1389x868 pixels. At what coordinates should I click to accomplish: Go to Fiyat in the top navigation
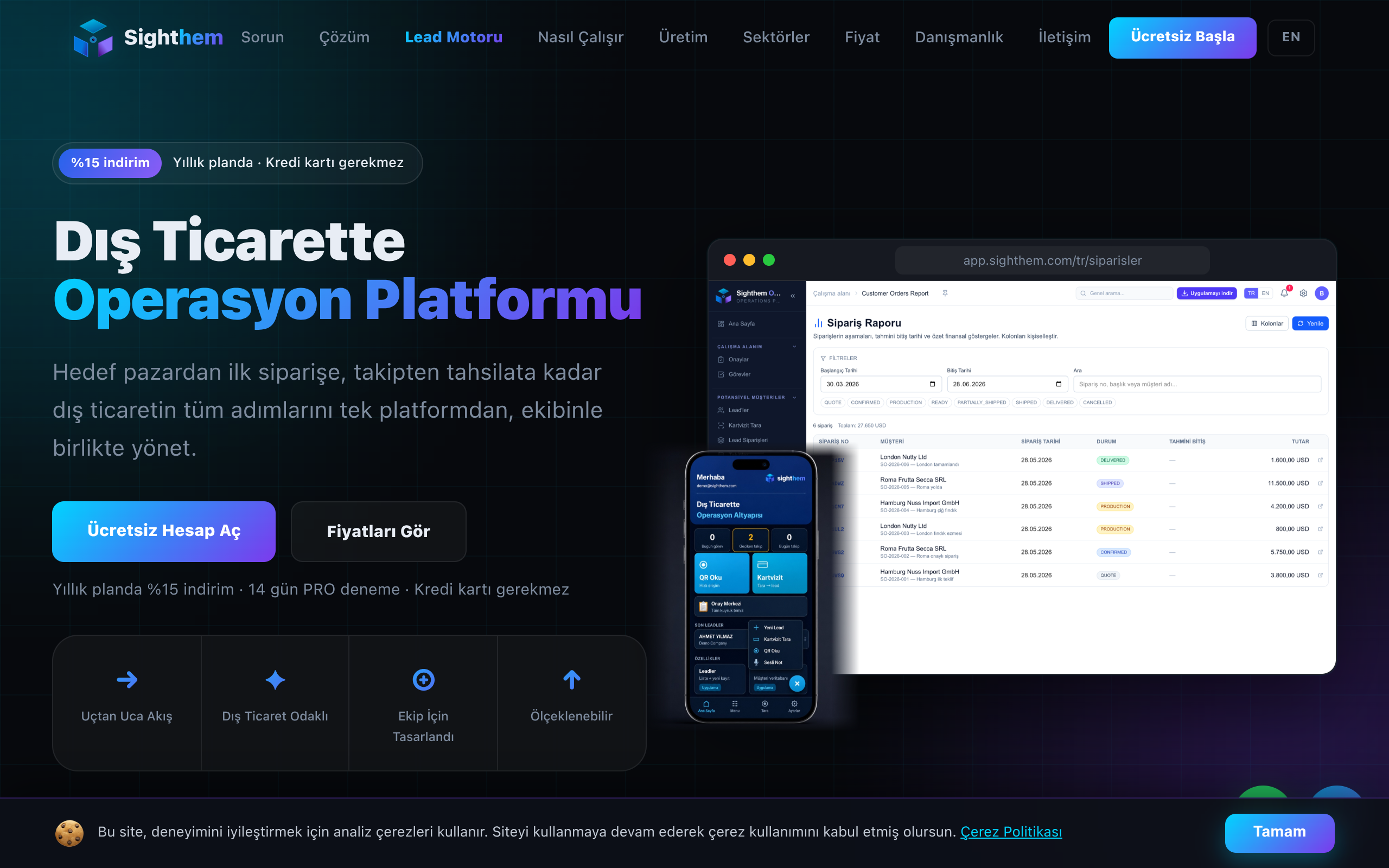[x=862, y=37]
